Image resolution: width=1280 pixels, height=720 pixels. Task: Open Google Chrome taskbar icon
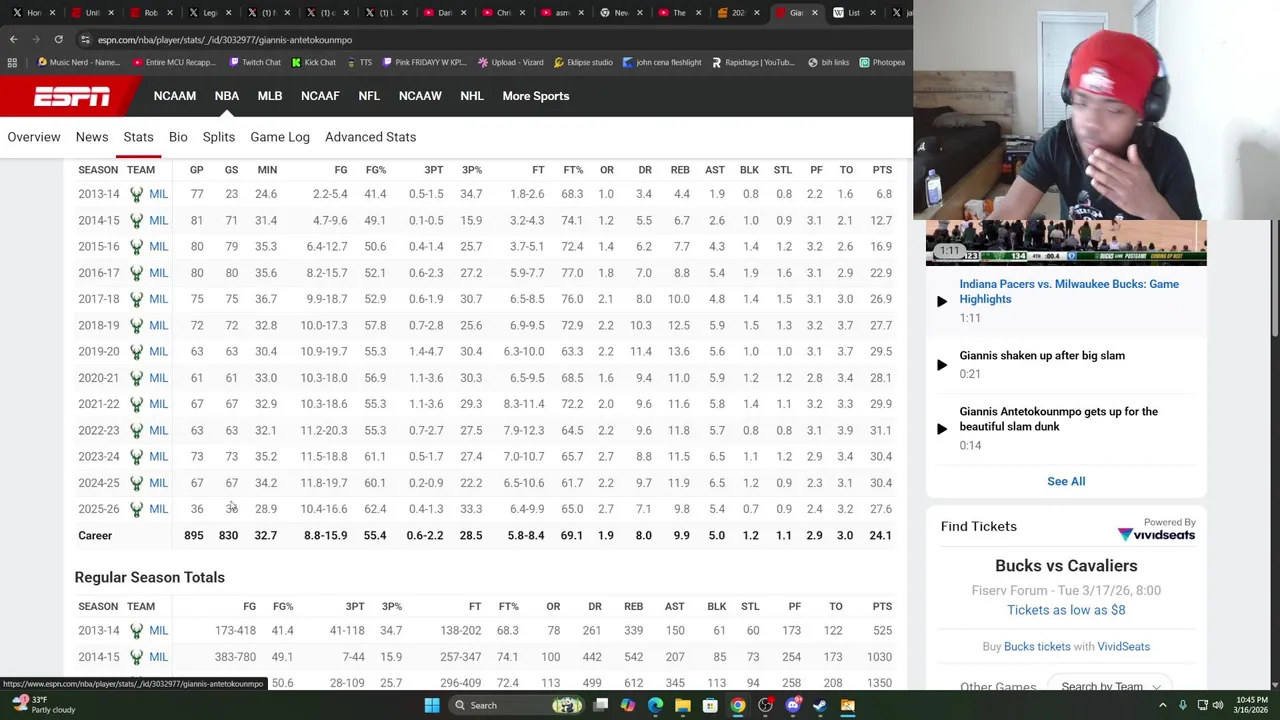(x=737, y=705)
